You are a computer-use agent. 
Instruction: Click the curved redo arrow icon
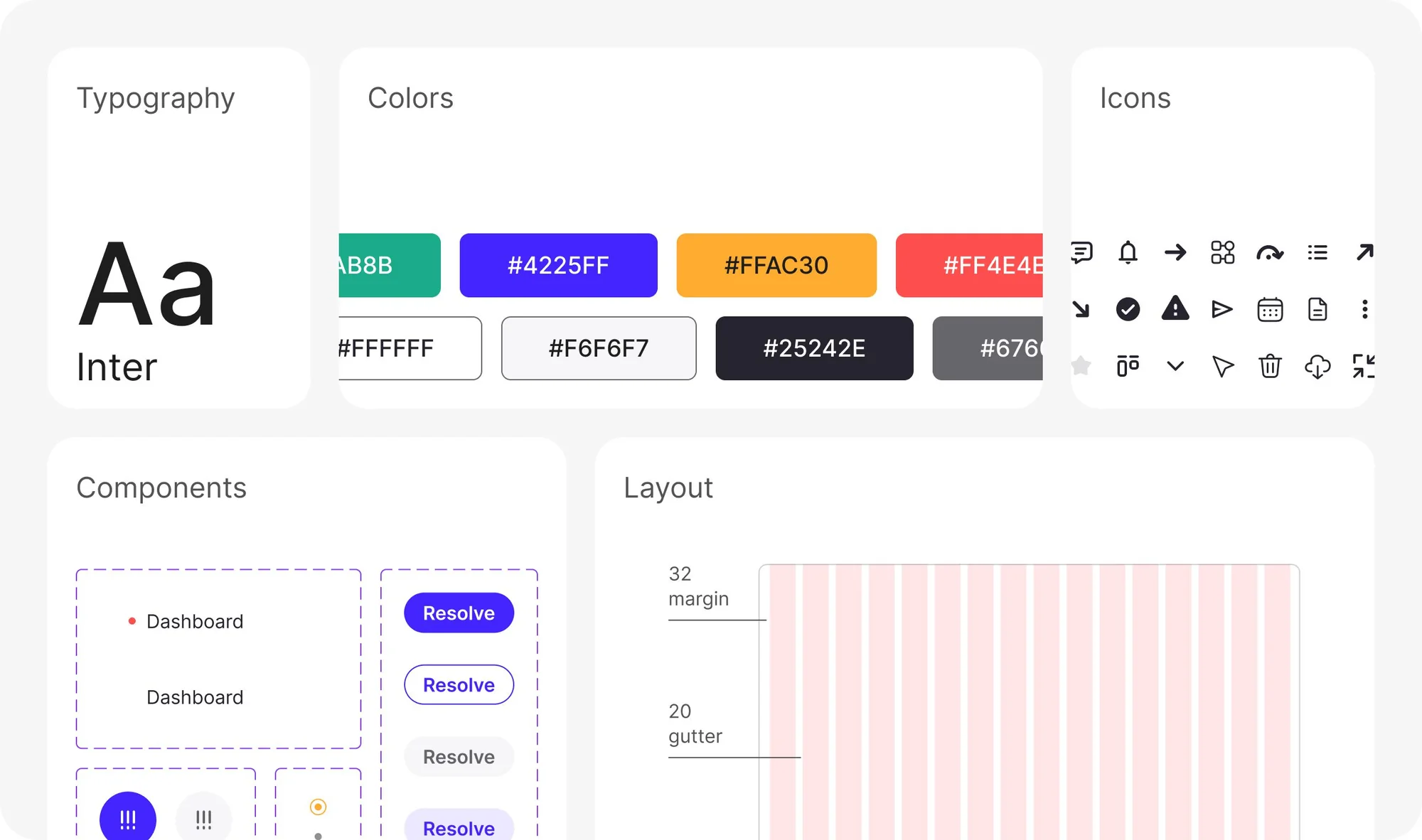pyautogui.click(x=1270, y=253)
